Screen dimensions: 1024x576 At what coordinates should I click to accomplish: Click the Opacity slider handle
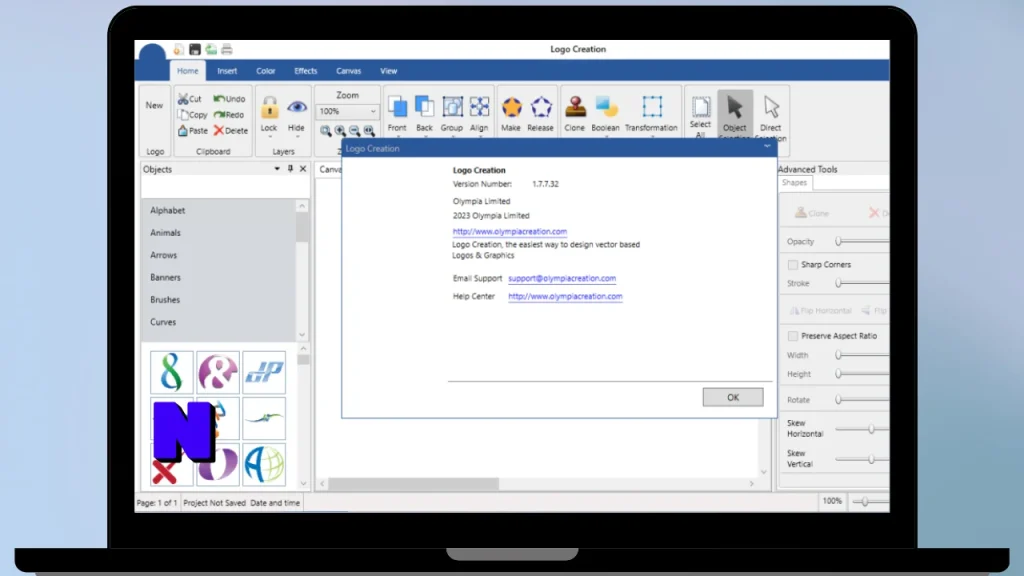(839, 242)
